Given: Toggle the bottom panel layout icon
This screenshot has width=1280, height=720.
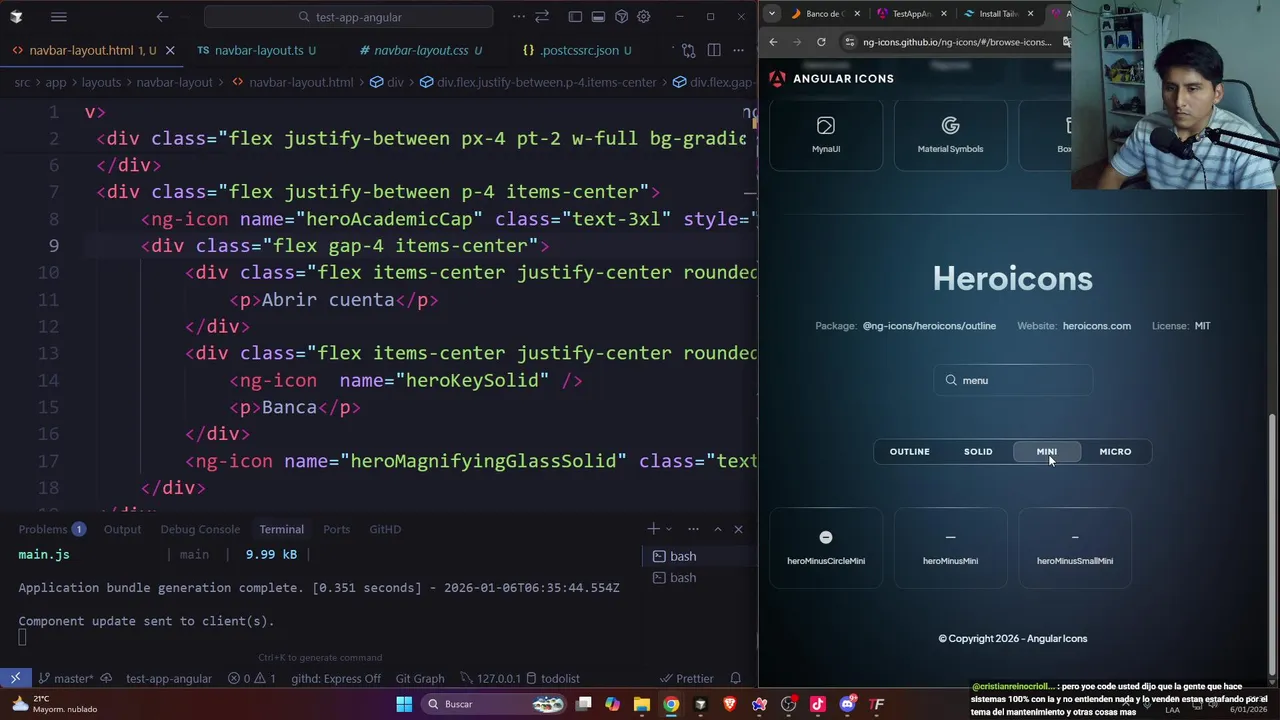Looking at the screenshot, I should tap(598, 17).
